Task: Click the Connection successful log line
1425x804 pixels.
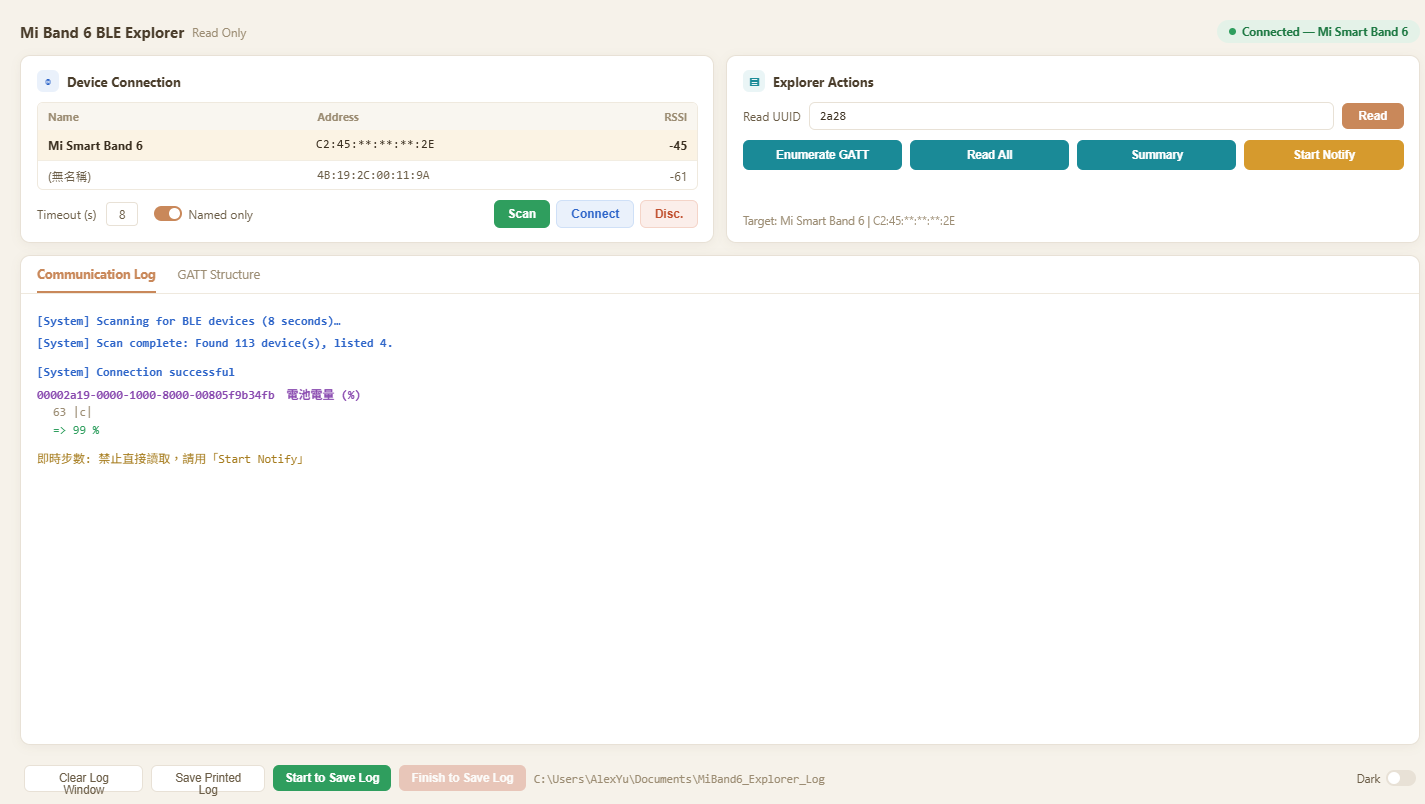Action: pos(136,372)
